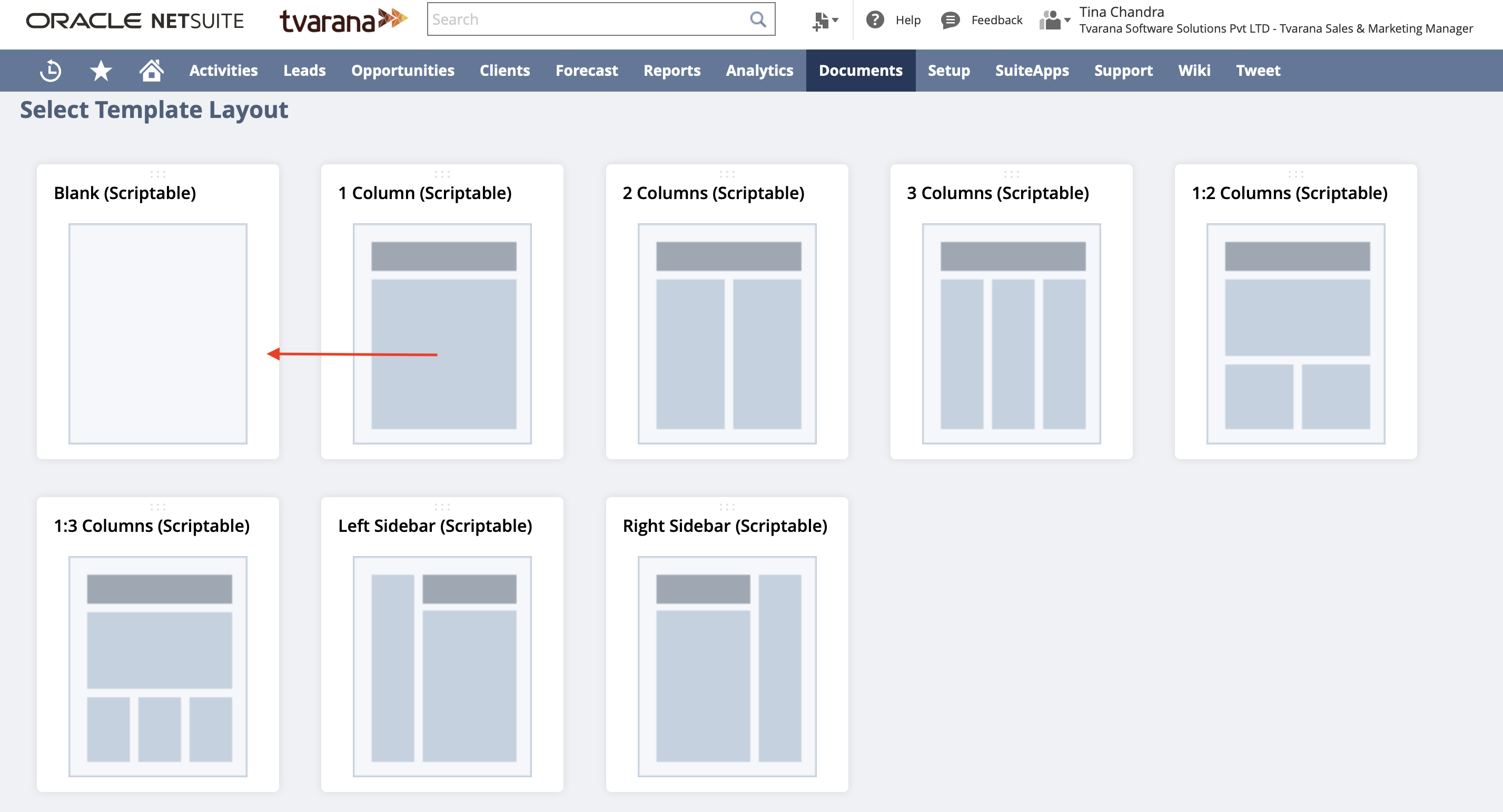The height and width of the screenshot is (812, 1503).
Task: Open the Setup menu
Action: pos(948,71)
